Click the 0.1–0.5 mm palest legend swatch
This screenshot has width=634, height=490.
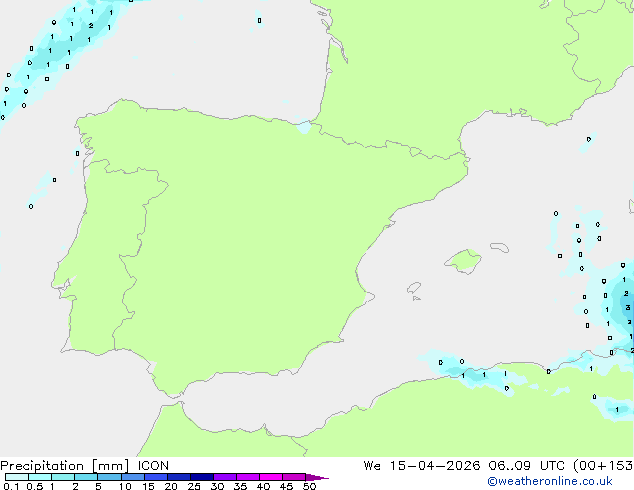pyautogui.click(x=17, y=477)
